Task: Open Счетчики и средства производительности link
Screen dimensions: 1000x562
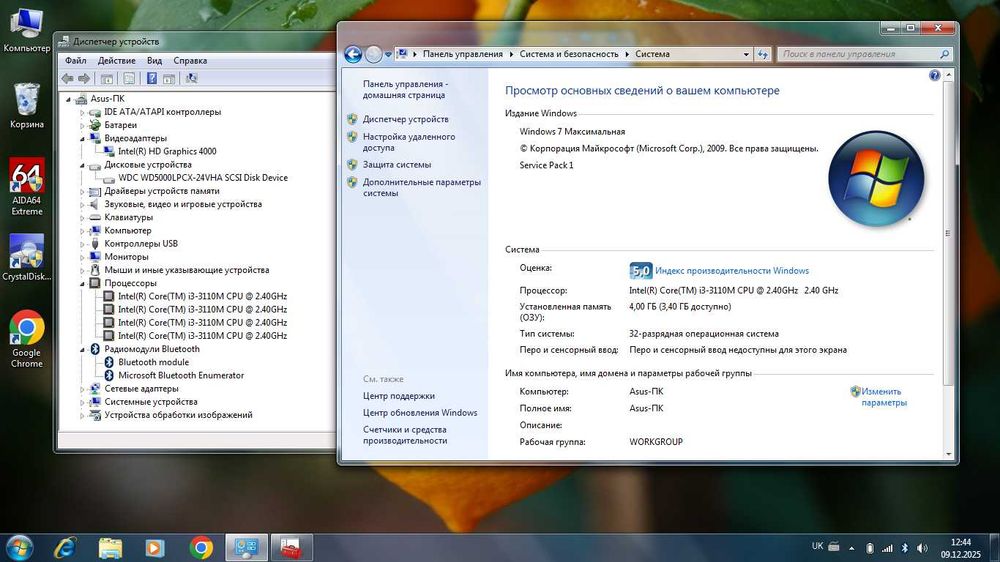Action: pos(405,435)
